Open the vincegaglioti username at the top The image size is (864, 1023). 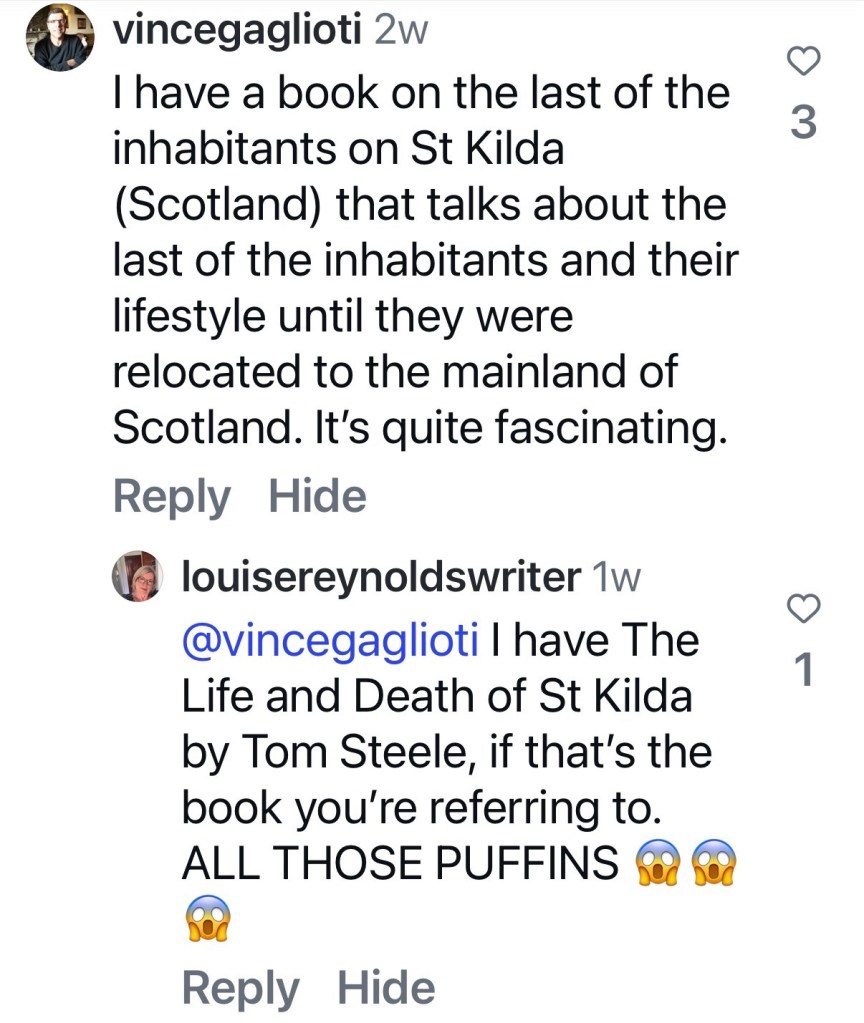(x=238, y=31)
